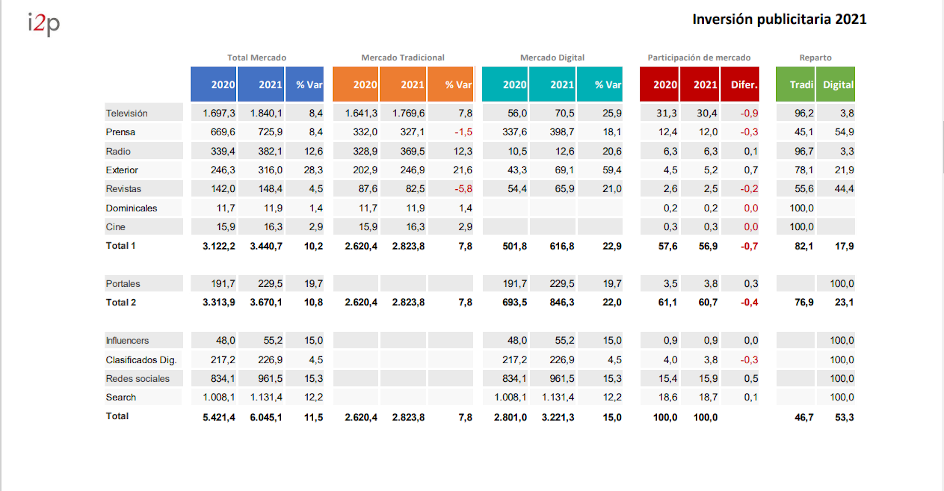Click the Total 2 row label
This screenshot has height=491, width=944.
pyautogui.click(x=121, y=302)
